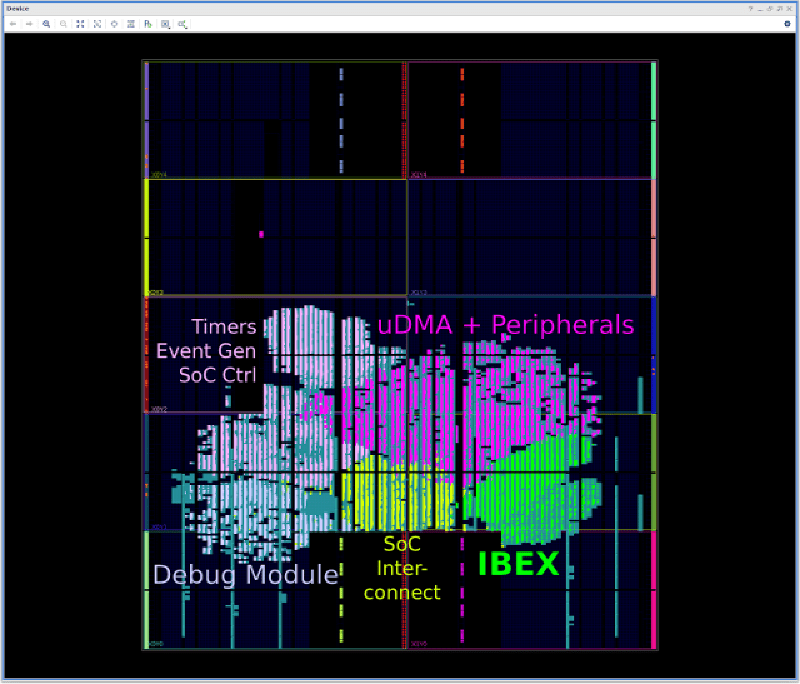Go forward to the next view position
Viewport: 800px width, 684px height.
(28, 22)
